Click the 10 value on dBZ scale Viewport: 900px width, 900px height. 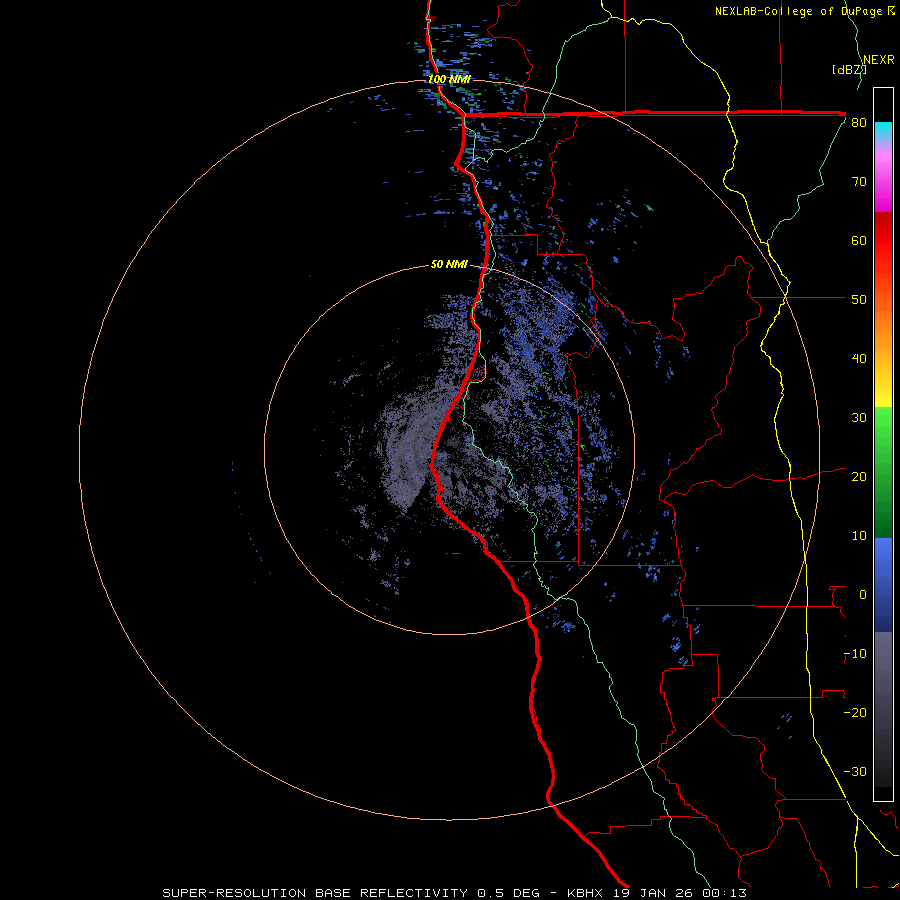(859, 536)
